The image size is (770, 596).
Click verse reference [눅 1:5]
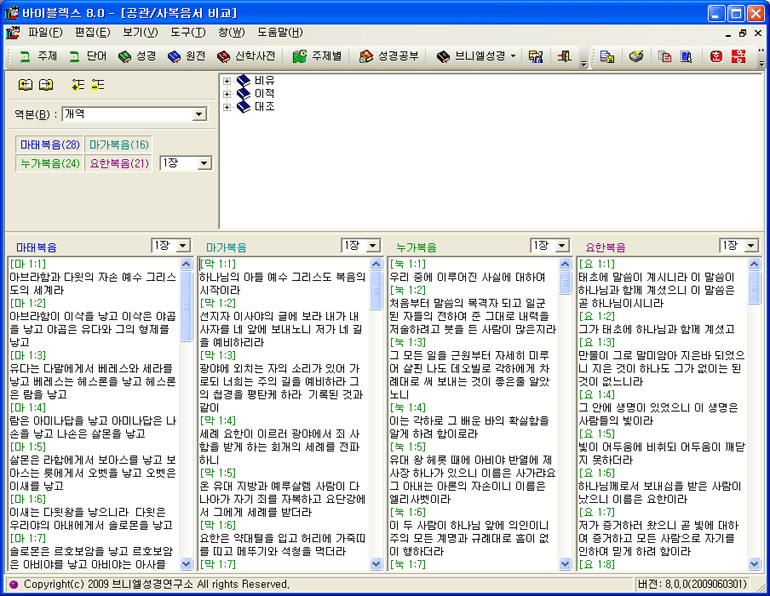pos(408,447)
